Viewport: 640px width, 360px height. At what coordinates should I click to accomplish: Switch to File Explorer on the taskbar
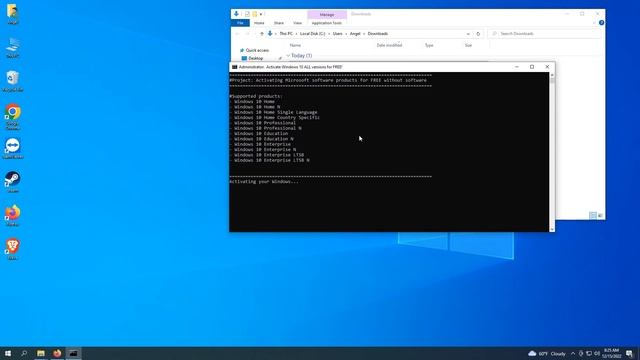click(41, 353)
